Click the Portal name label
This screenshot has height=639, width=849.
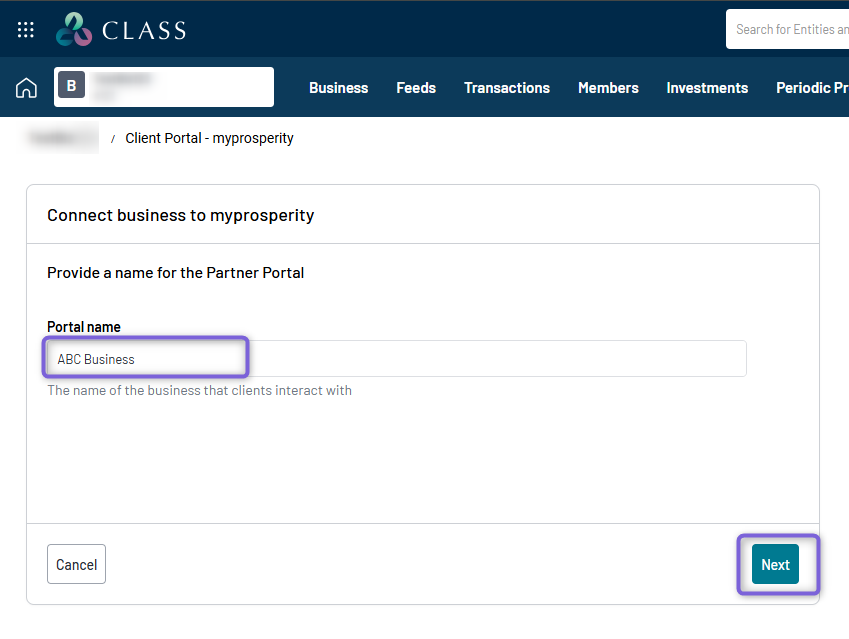coord(84,327)
